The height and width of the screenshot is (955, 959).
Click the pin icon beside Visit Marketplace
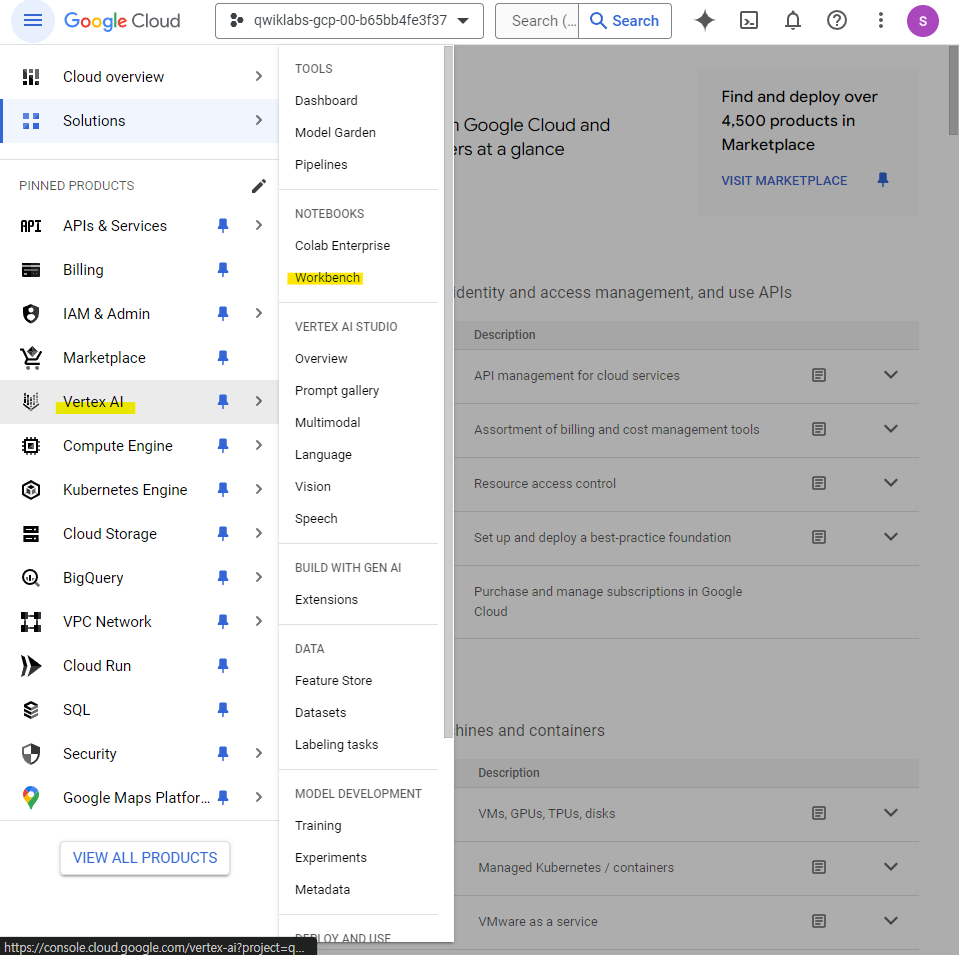[883, 180]
